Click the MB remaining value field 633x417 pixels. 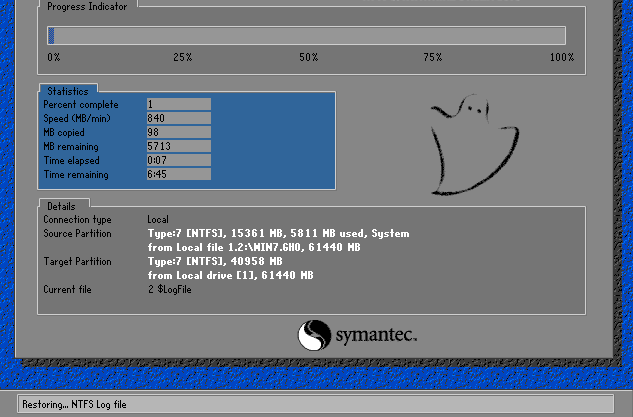pyautogui.click(x=178, y=147)
